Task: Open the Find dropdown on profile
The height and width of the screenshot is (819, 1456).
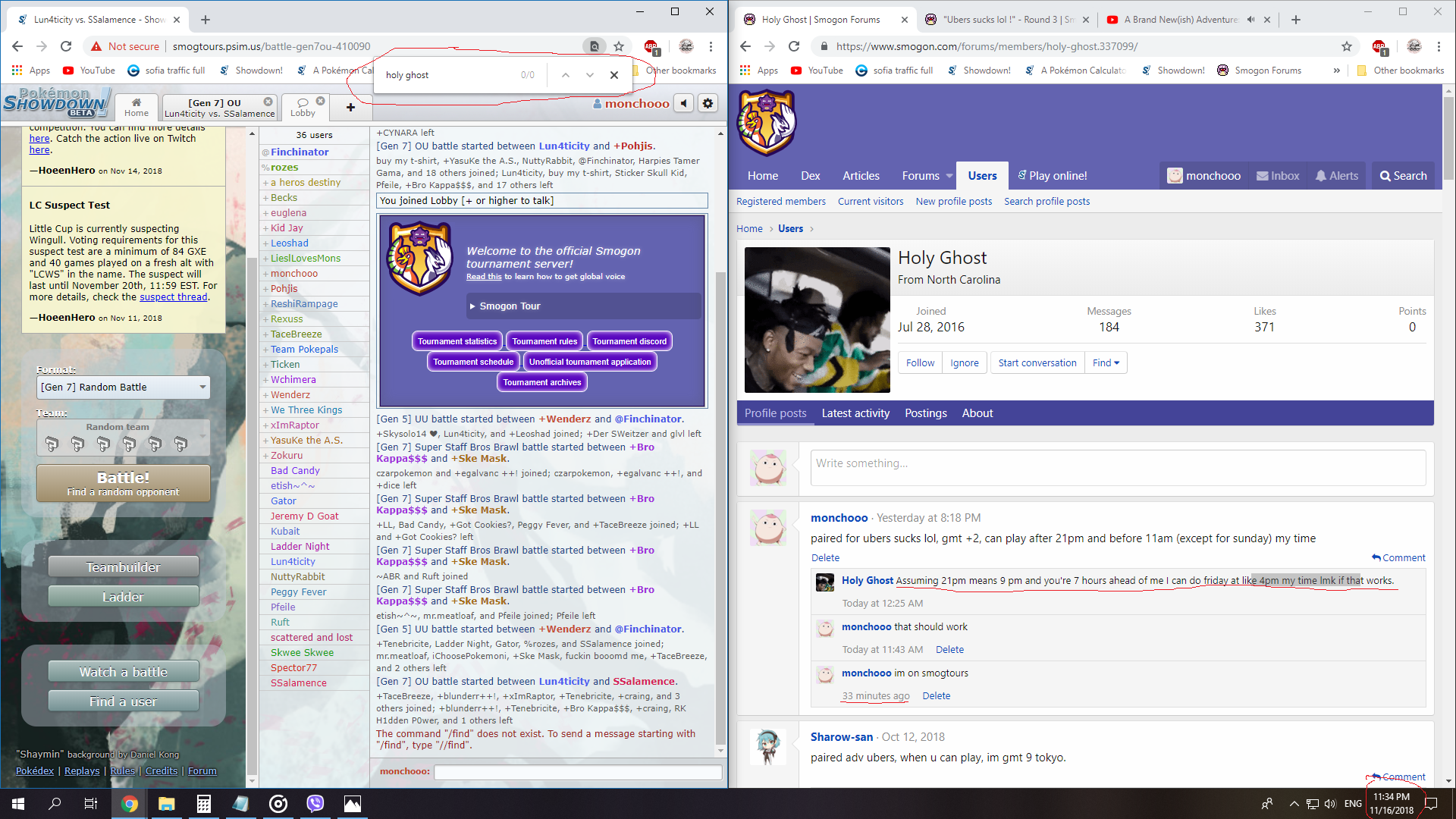Action: pos(1106,363)
